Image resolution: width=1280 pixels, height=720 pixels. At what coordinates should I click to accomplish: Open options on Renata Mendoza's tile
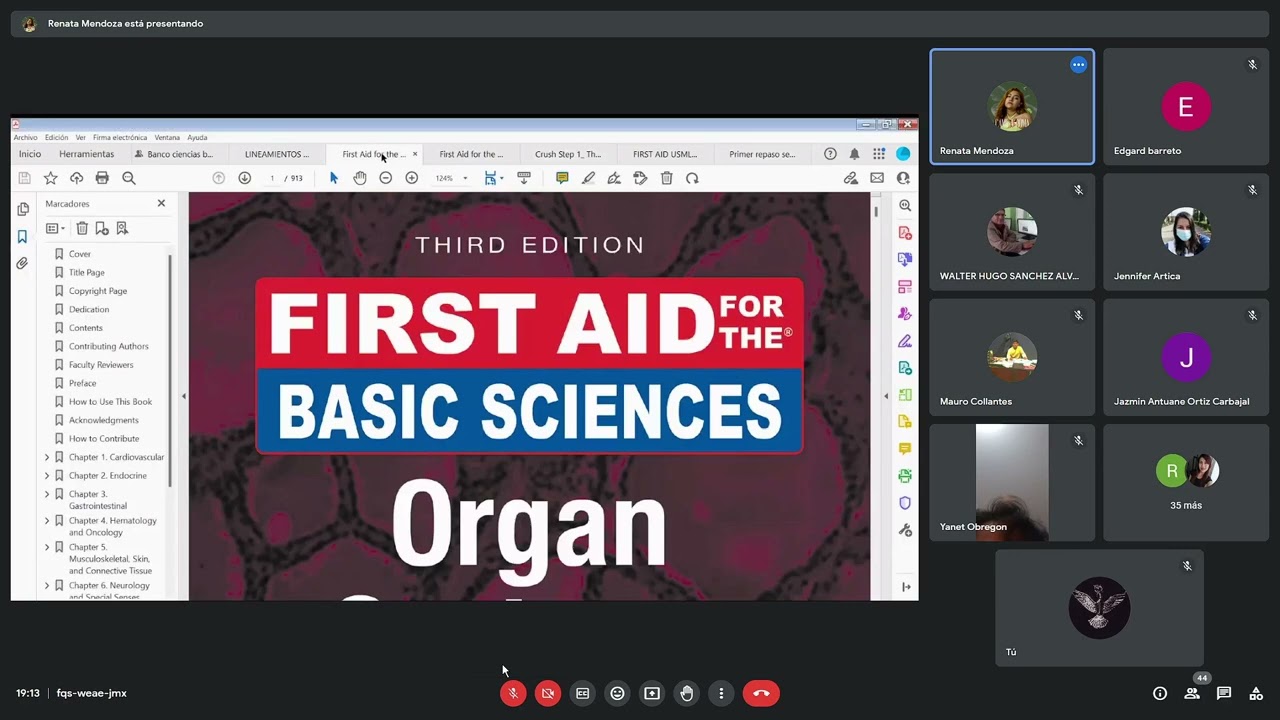(x=1078, y=65)
